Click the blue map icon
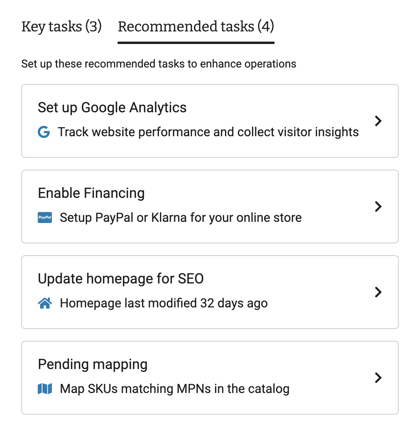This screenshot has width=420, height=435. (45, 389)
